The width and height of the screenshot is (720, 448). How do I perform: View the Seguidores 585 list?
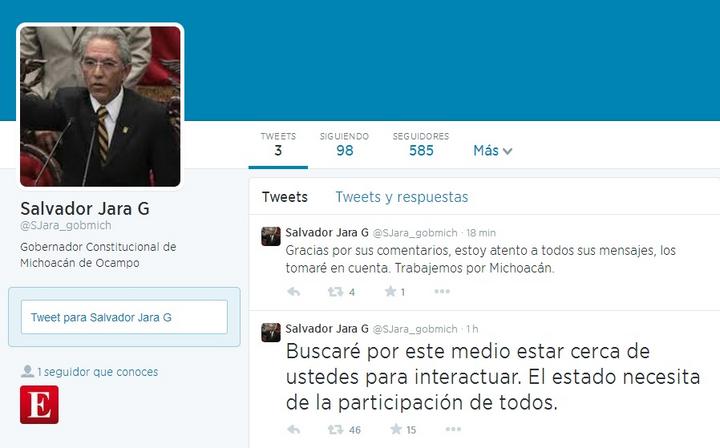click(421, 145)
